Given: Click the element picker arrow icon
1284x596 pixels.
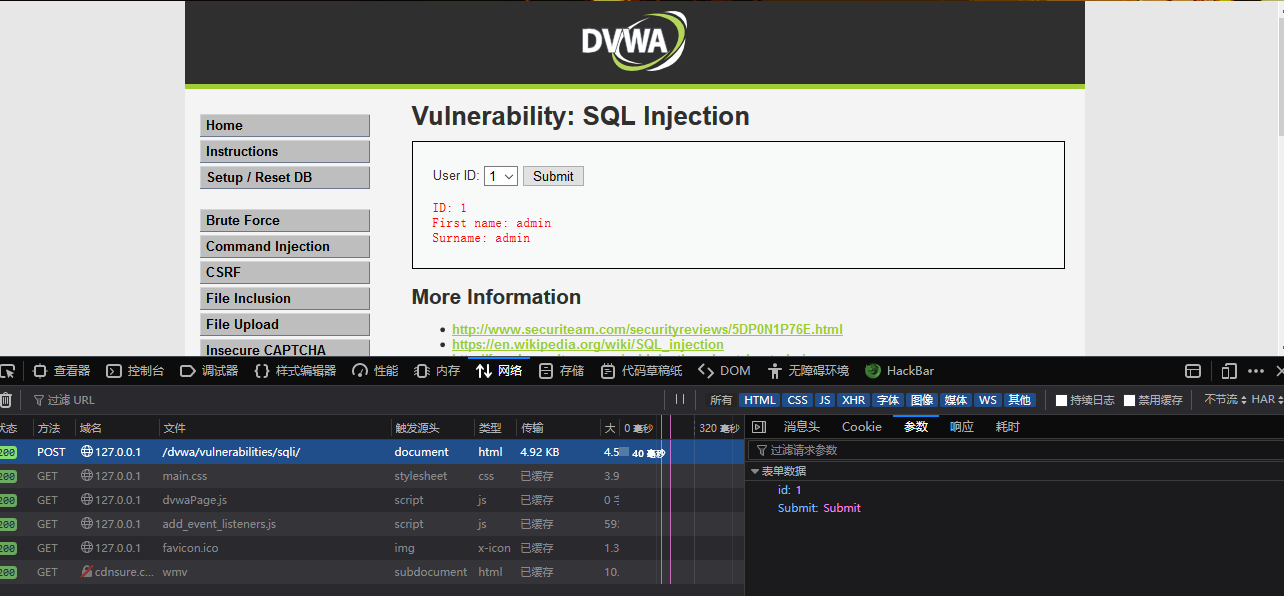Looking at the screenshot, I should pyautogui.click(x=8, y=371).
